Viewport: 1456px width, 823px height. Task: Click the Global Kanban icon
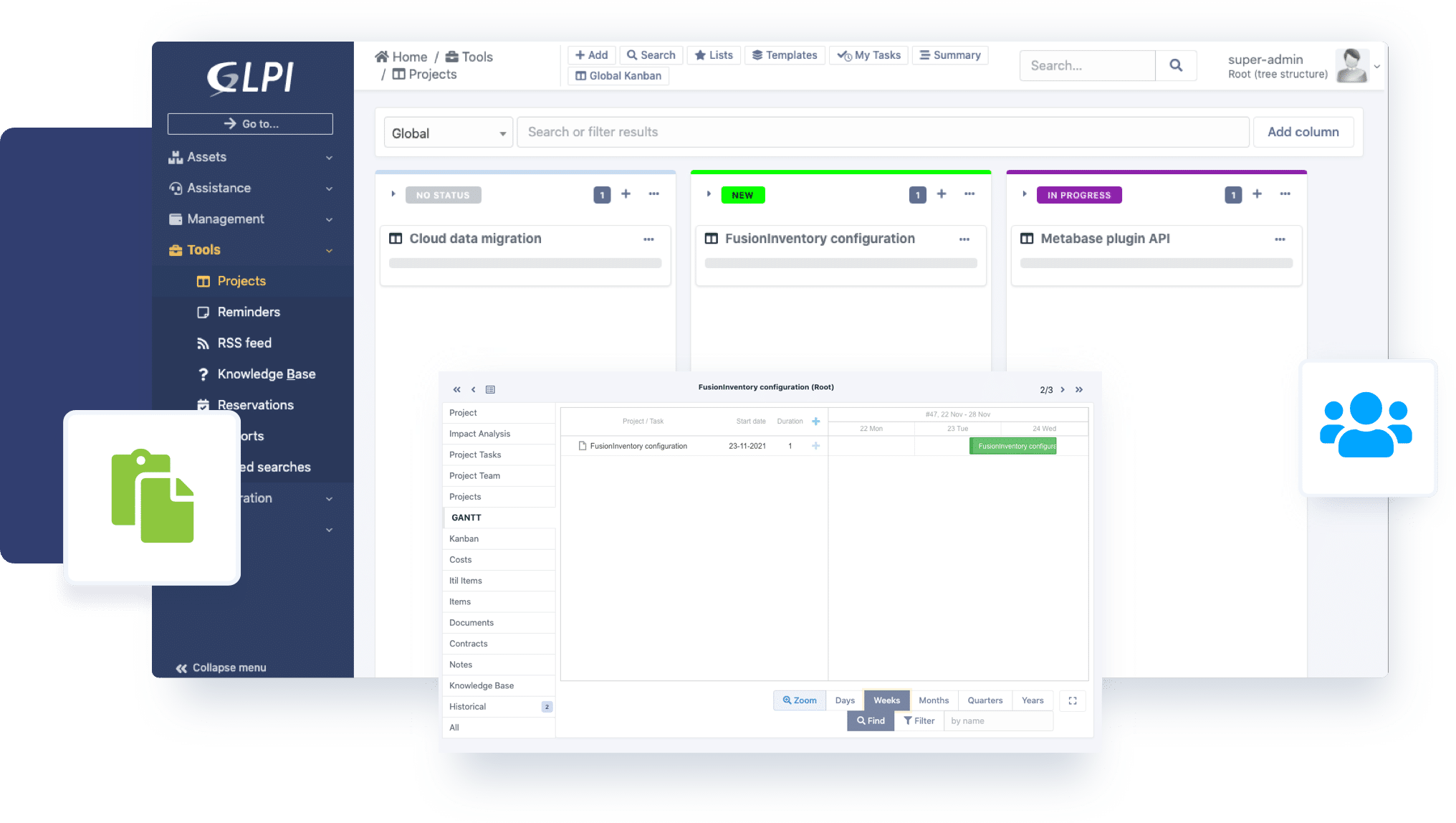580,76
